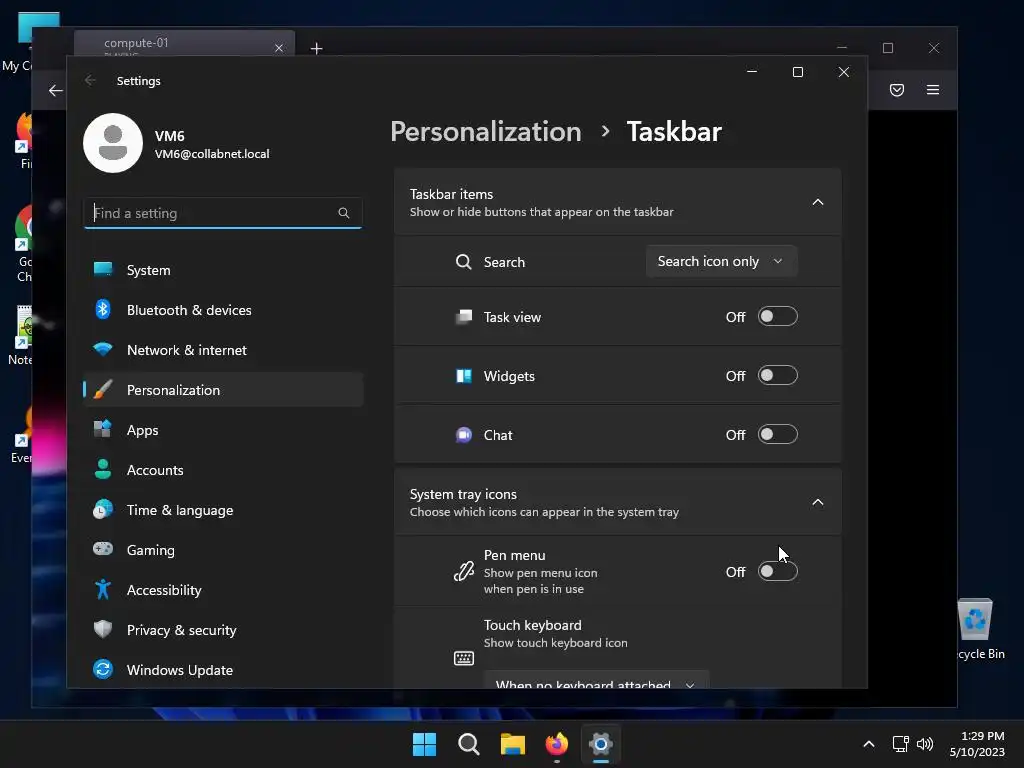1024x768 pixels.
Task: Collapse the Taskbar items section
Action: 818,202
